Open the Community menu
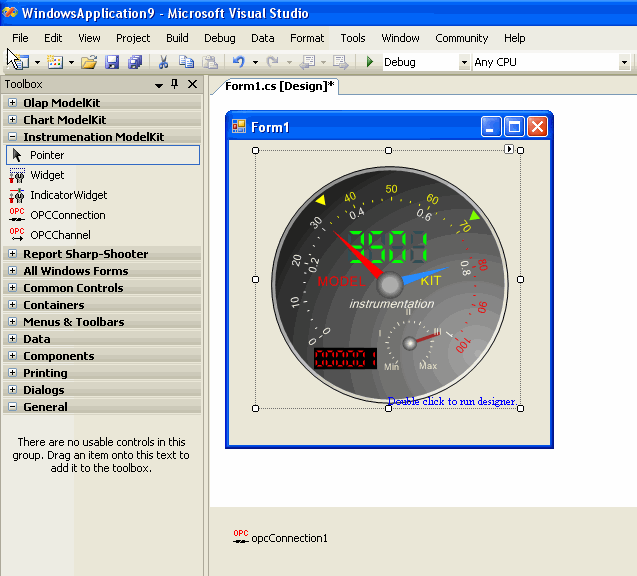 462,38
